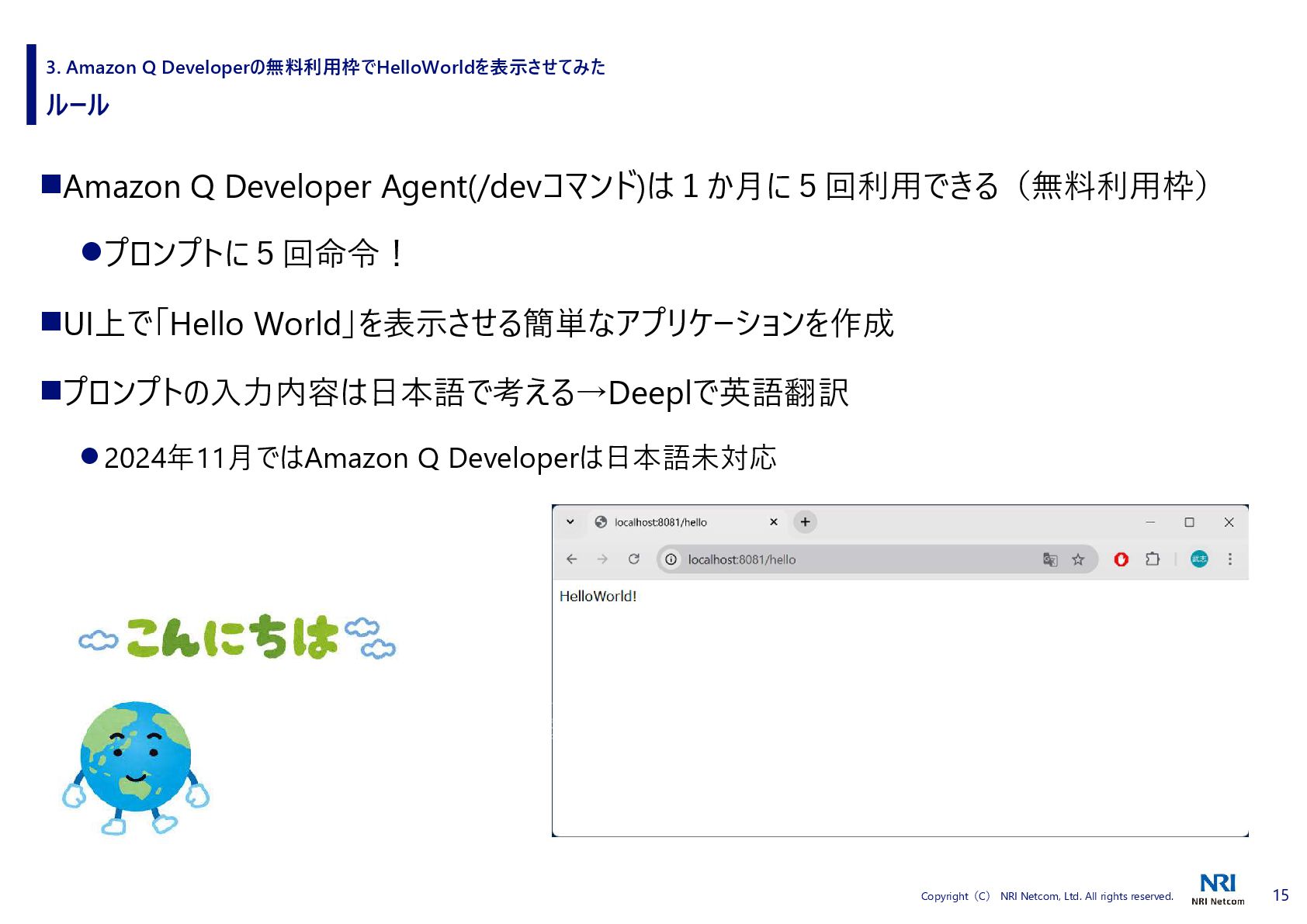Open the extensions puzzle icon
The height and width of the screenshot is (924, 1307).
coord(1153,559)
